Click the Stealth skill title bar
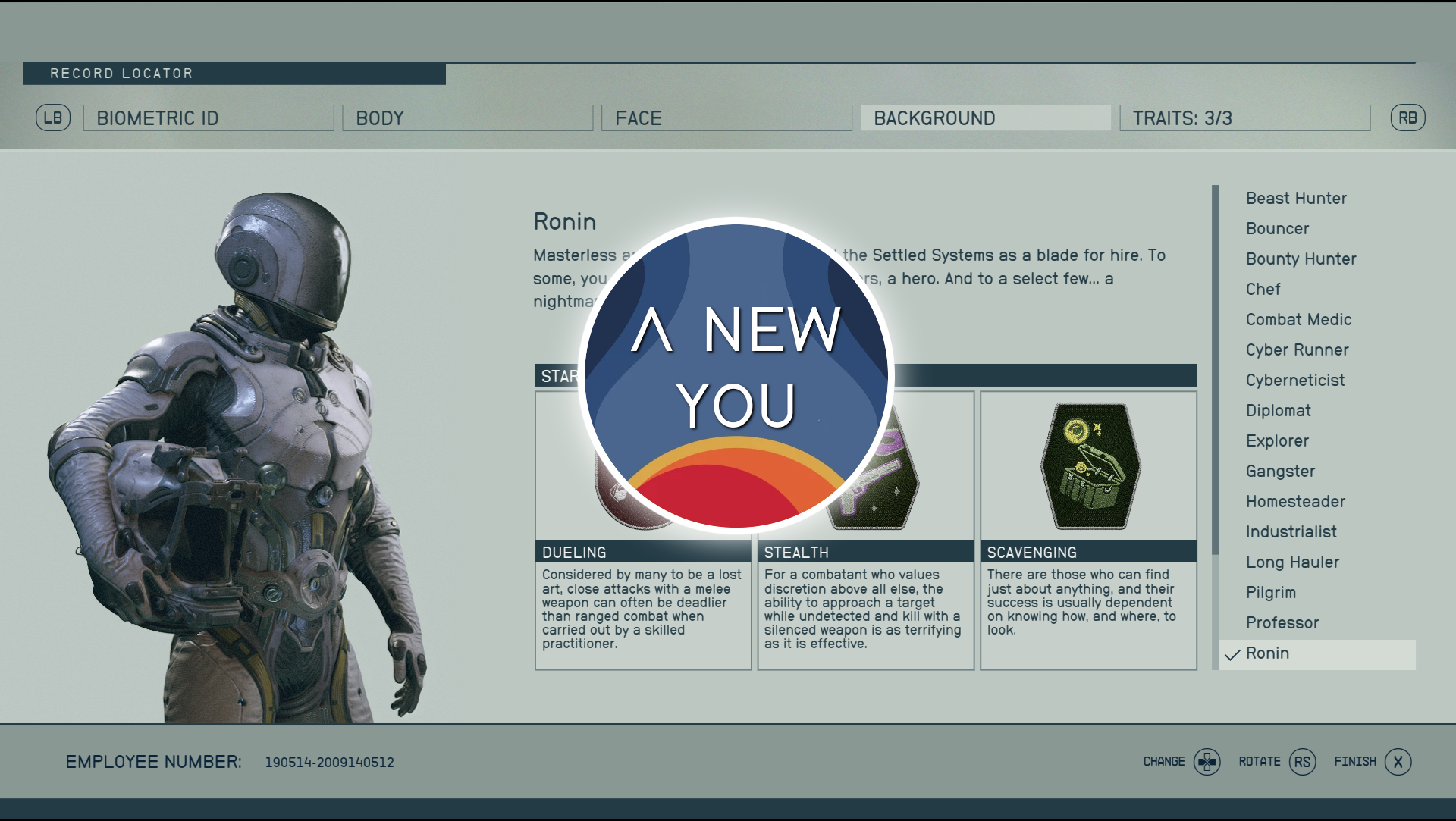 pyautogui.click(x=865, y=552)
